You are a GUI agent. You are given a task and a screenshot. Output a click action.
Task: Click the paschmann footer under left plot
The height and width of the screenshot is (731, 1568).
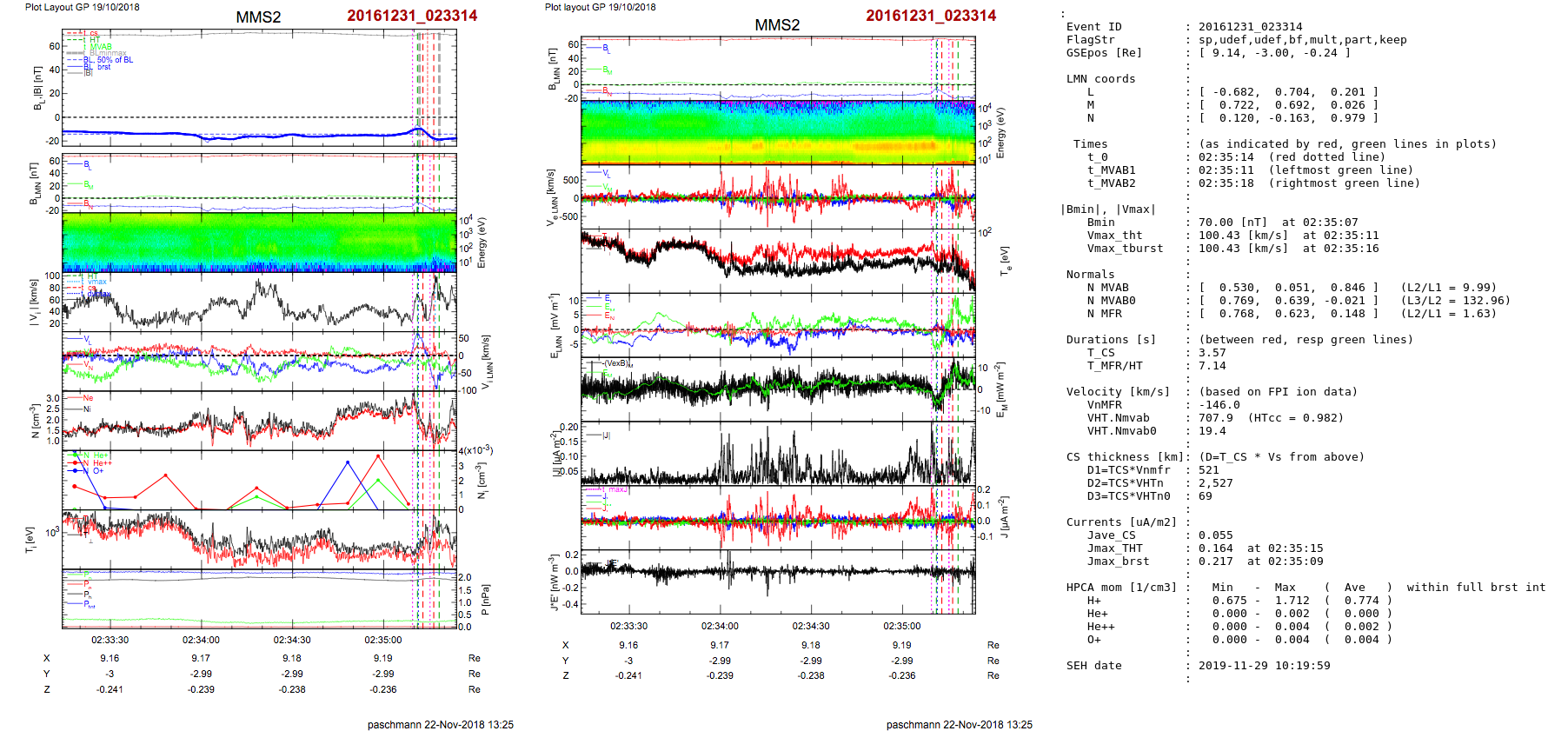pos(440,724)
